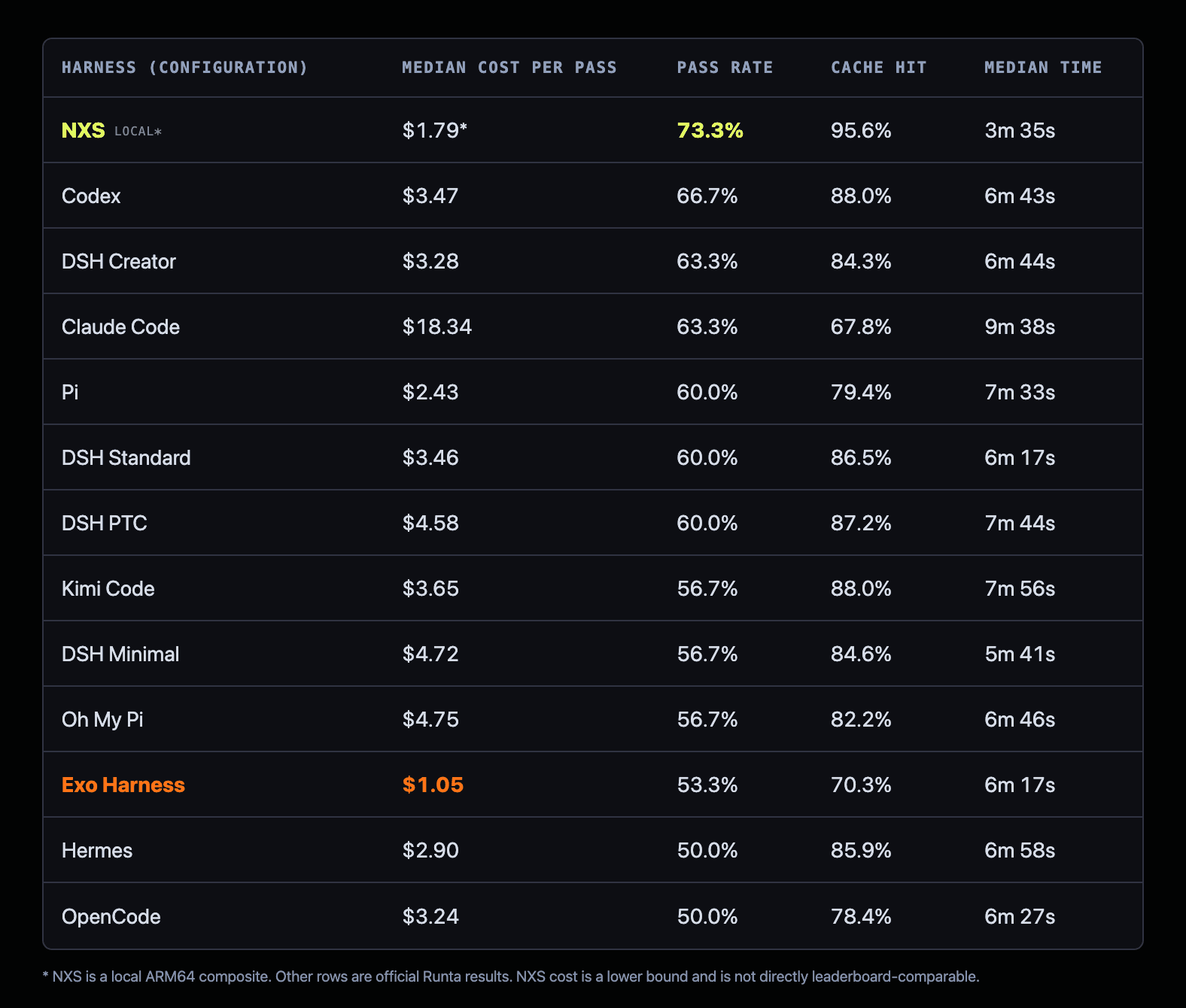Click the highlighted 73.3% pass rate
The height and width of the screenshot is (1008, 1186).
click(x=710, y=131)
